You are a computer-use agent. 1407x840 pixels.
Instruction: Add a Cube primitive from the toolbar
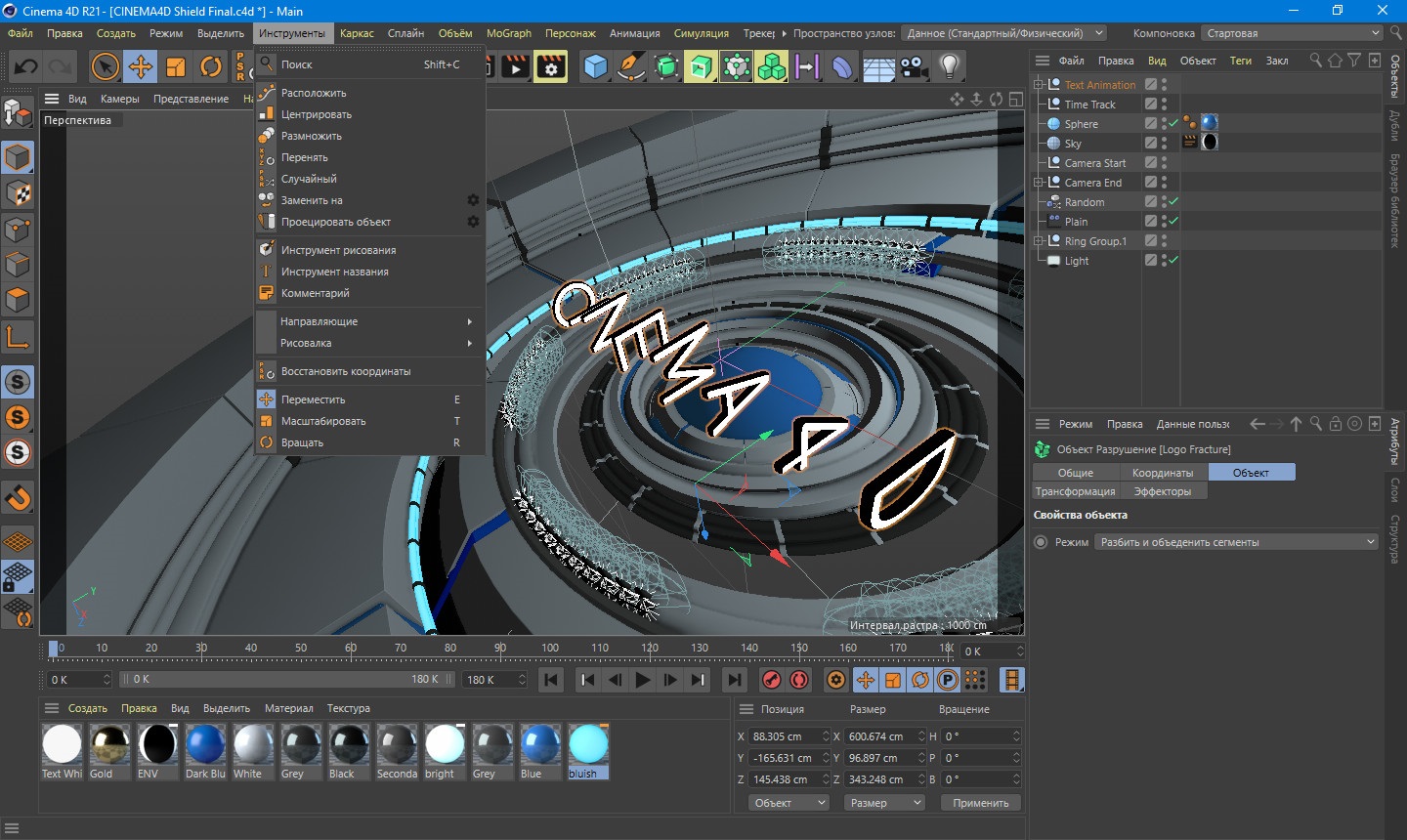[x=595, y=67]
